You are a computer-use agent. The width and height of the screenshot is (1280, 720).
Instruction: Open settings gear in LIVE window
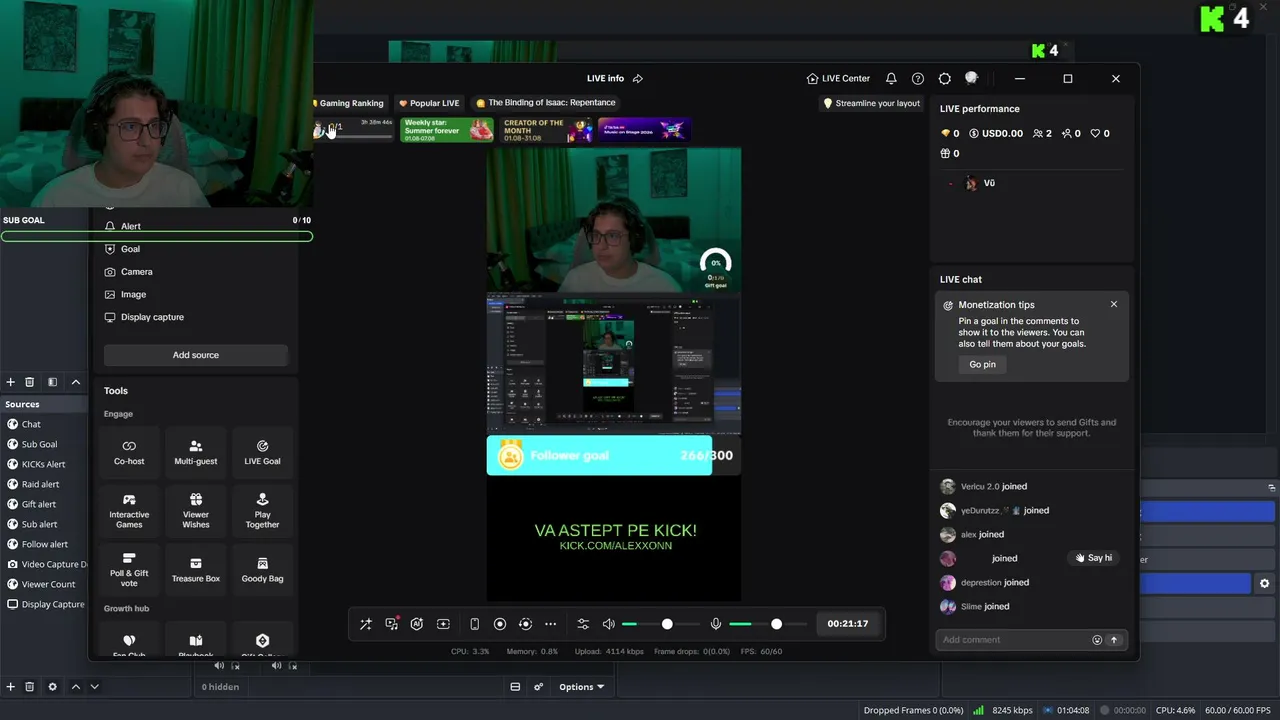click(945, 78)
